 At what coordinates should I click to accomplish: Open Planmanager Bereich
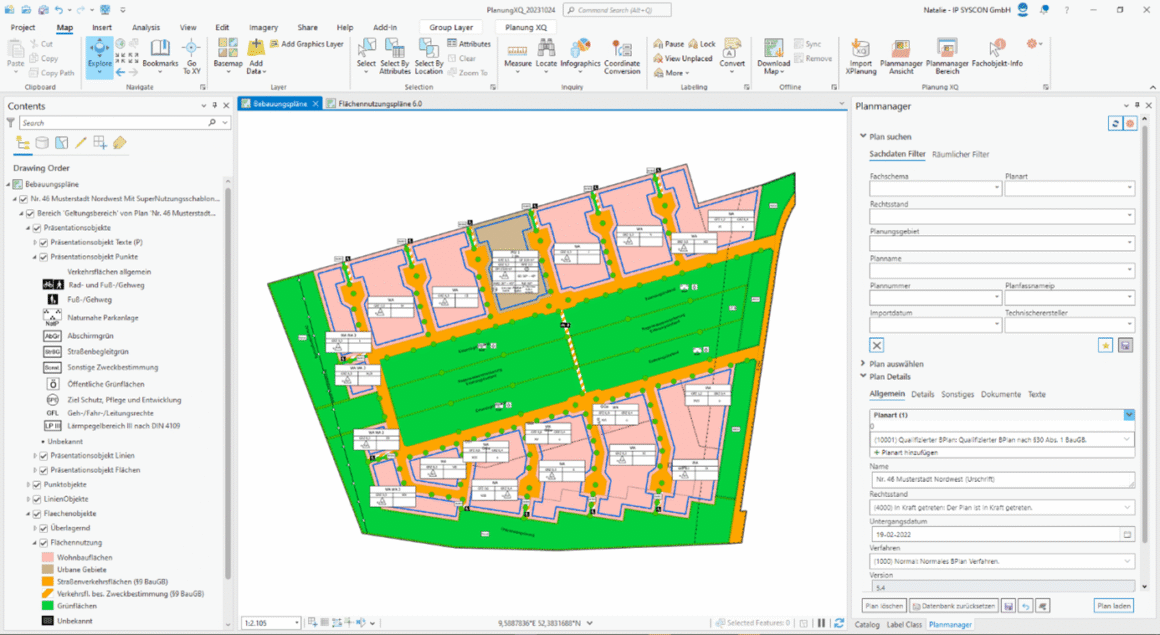(x=947, y=56)
